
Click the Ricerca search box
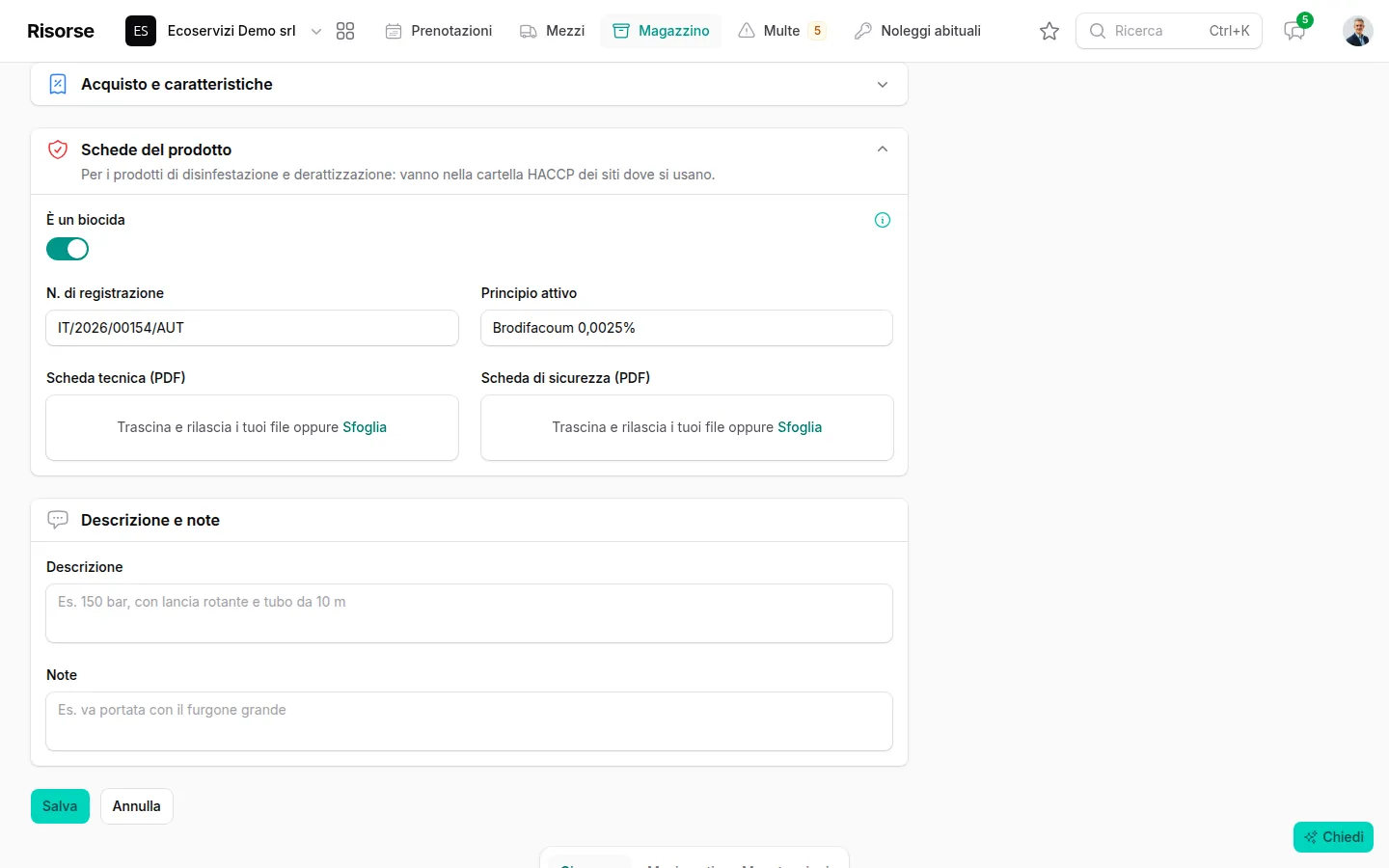(1169, 31)
